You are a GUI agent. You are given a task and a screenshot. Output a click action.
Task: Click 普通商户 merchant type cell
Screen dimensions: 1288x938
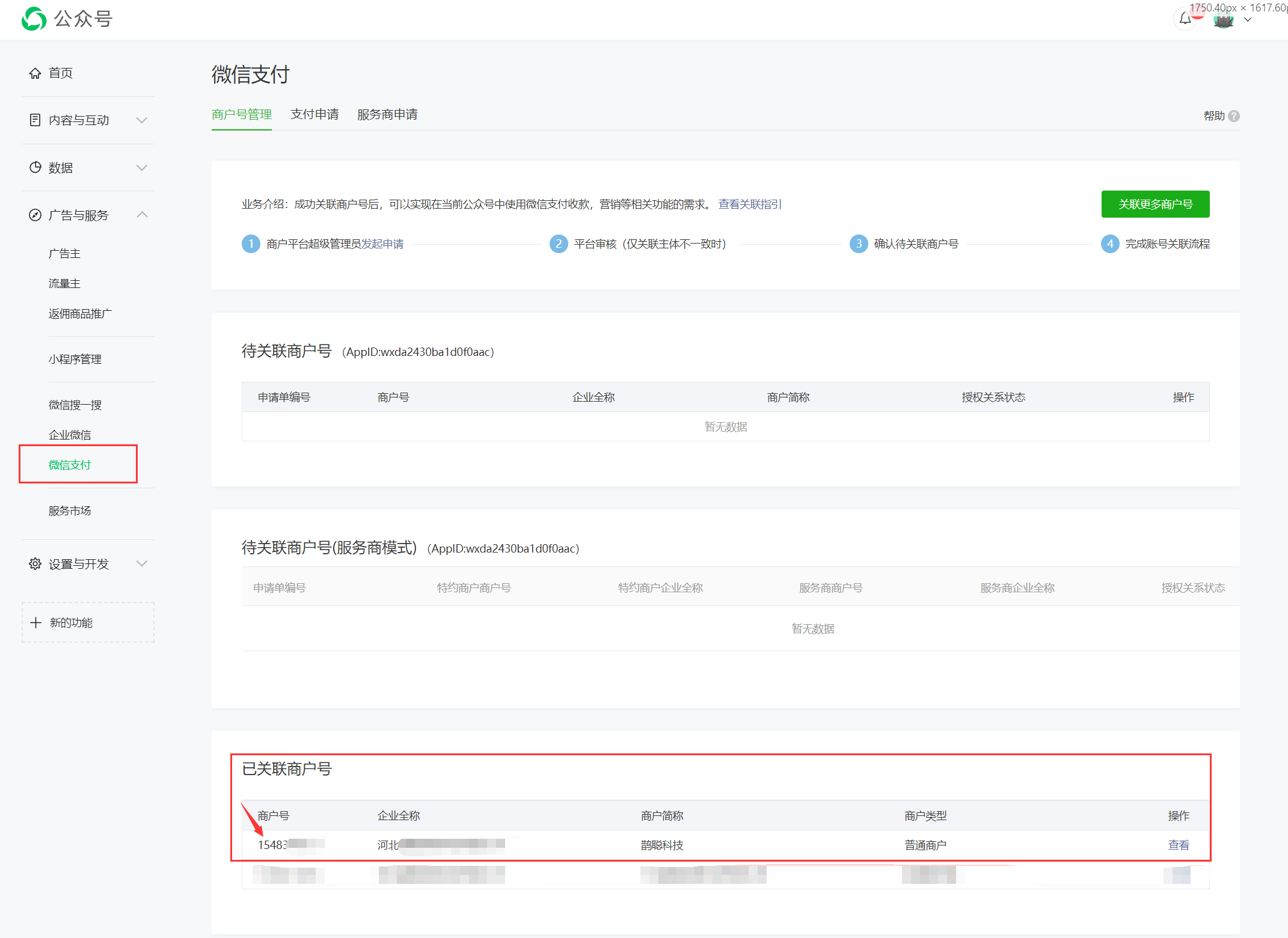(925, 845)
